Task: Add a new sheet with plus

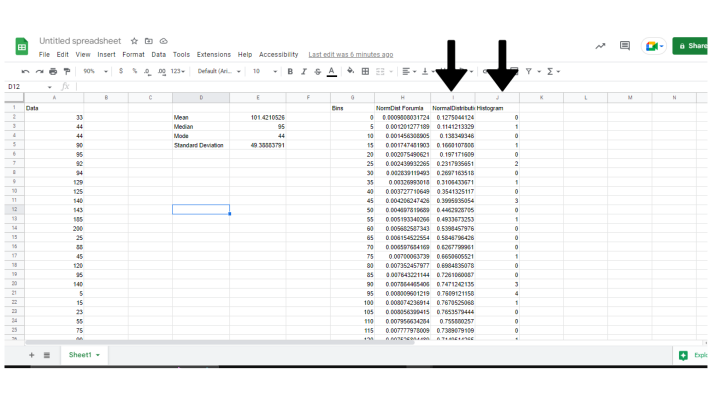Action: click(31, 355)
